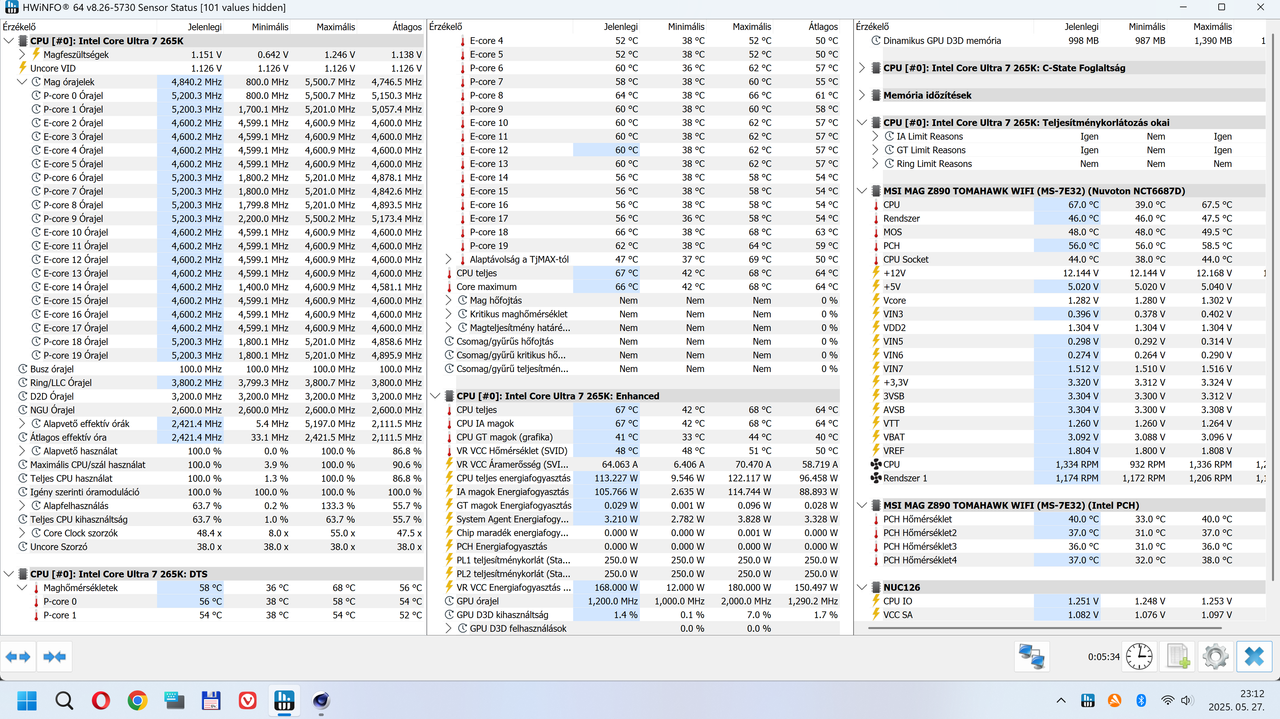Screen dimensions: 1280x719
Task: Click Érzékelő column header in middle panel
Action: [x=447, y=26]
